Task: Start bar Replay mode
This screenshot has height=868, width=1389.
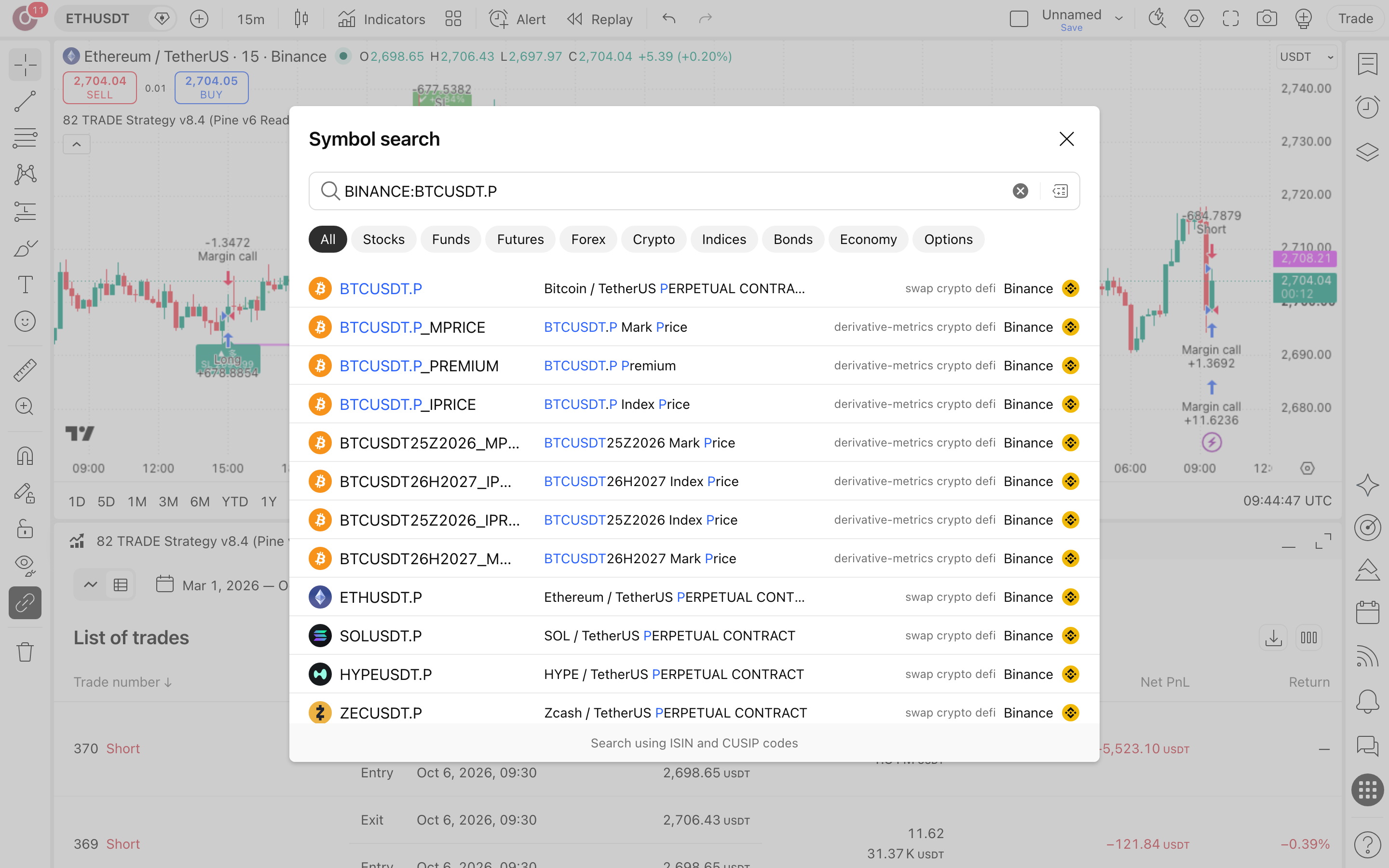Action: click(600, 19)
